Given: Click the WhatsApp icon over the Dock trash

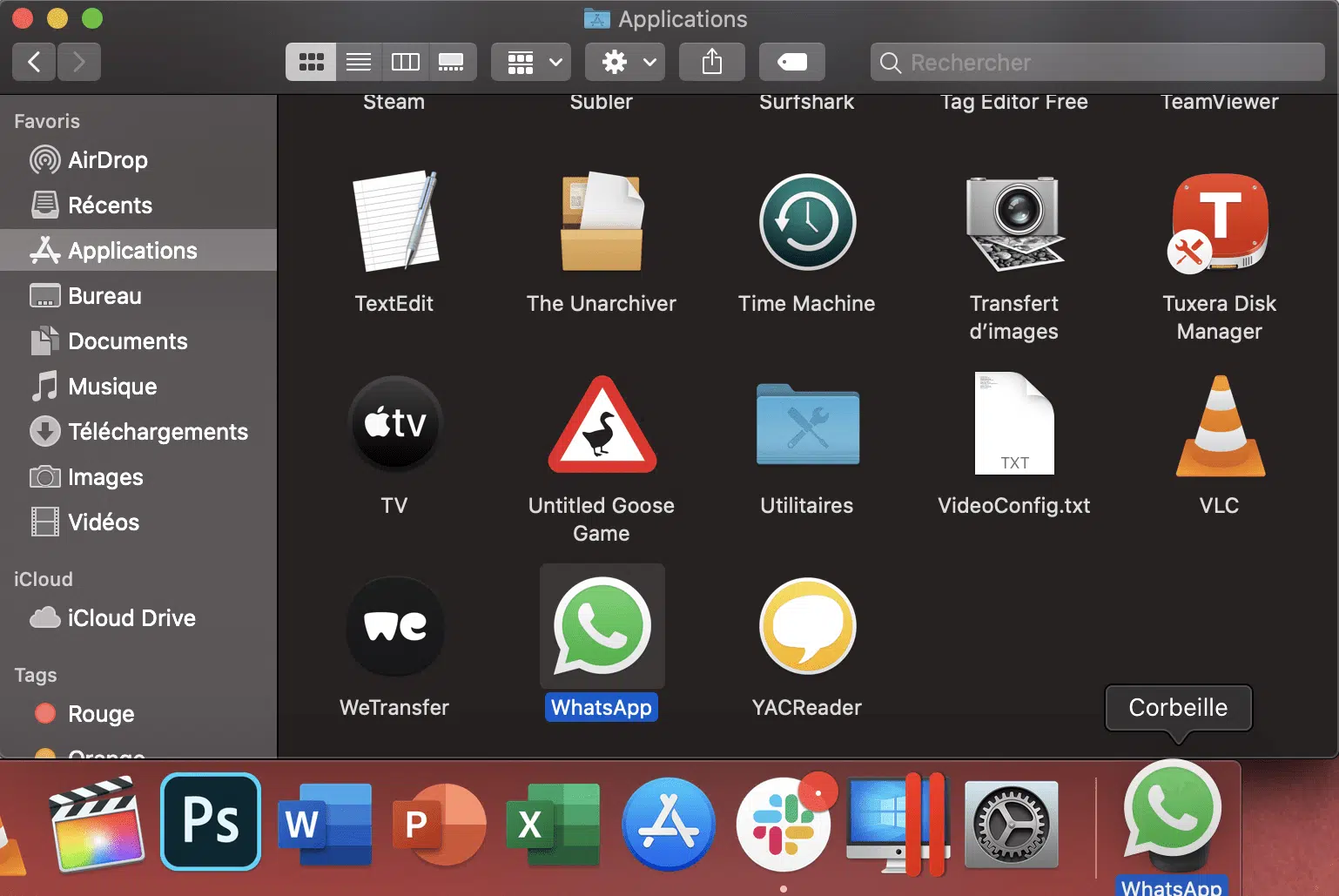Looking at the screenshot, I should [x=1172, y=812].
